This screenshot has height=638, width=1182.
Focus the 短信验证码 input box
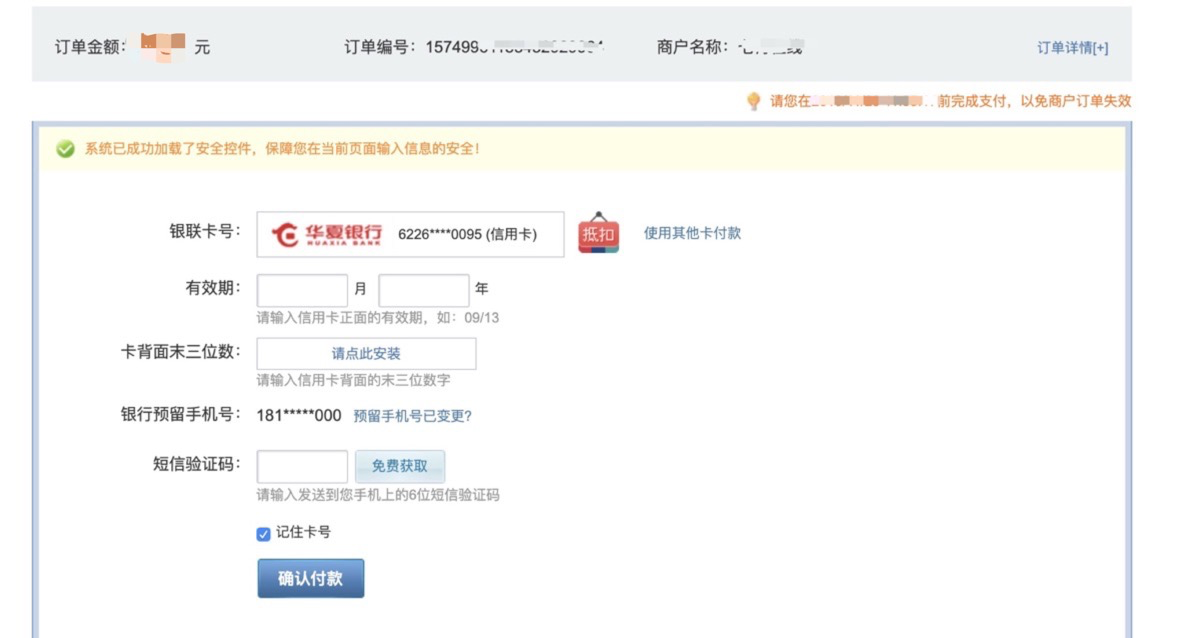pyautogui.click(x=302, y=466)
